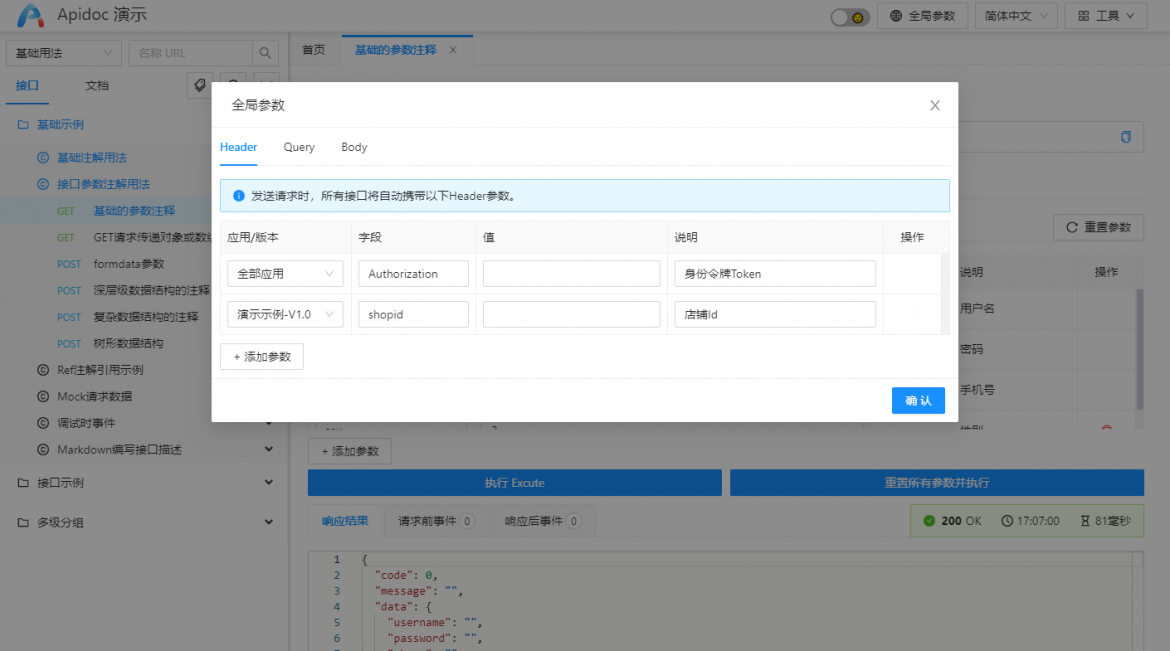Expand the 接口示例 folder chevron
Viewport: 1170px width, 651px height.
point(269,483)
